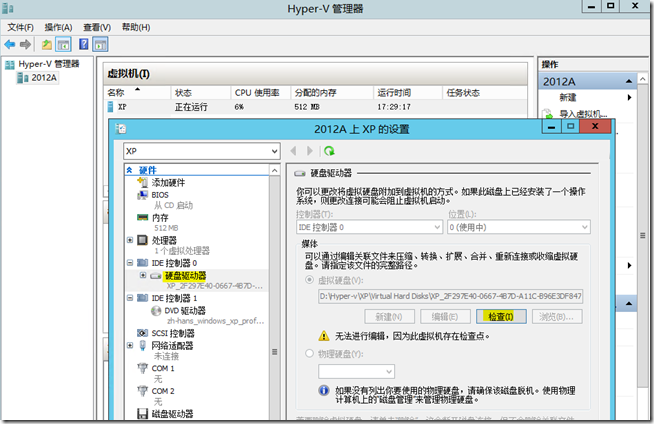
Task: Select SCSI 控制器 item
Action: (173, 333)
